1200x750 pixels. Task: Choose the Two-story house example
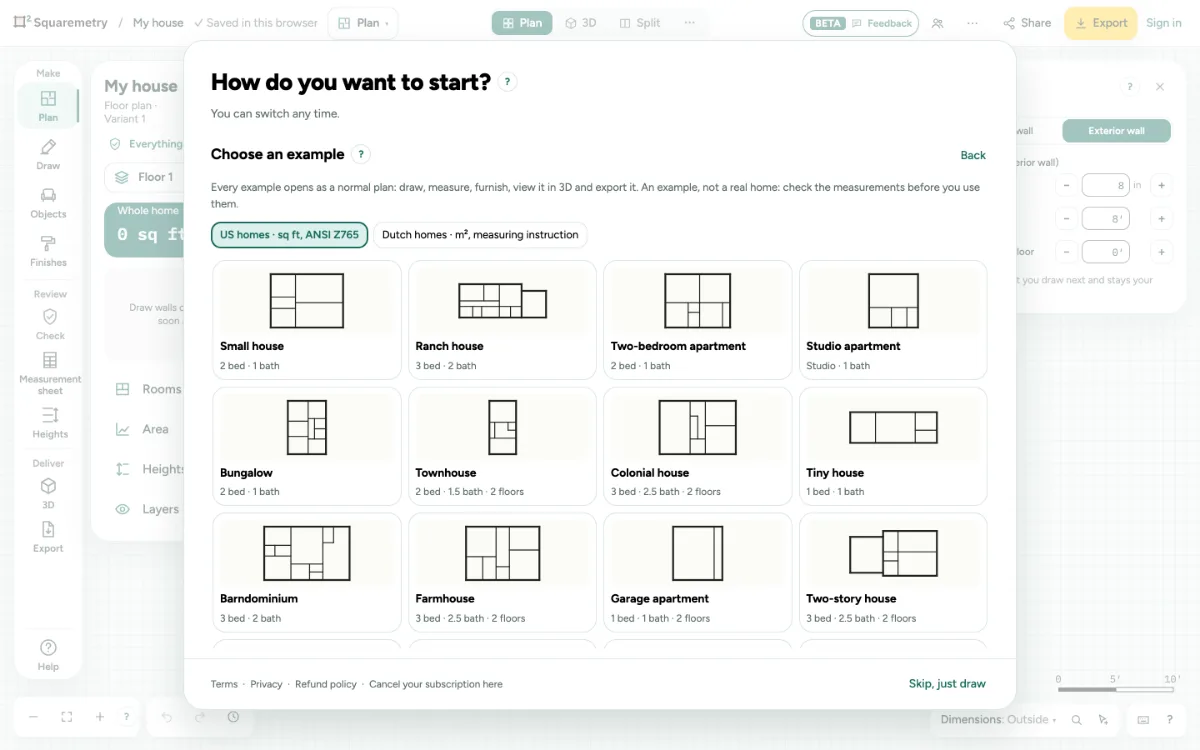(x=893, y=573)
